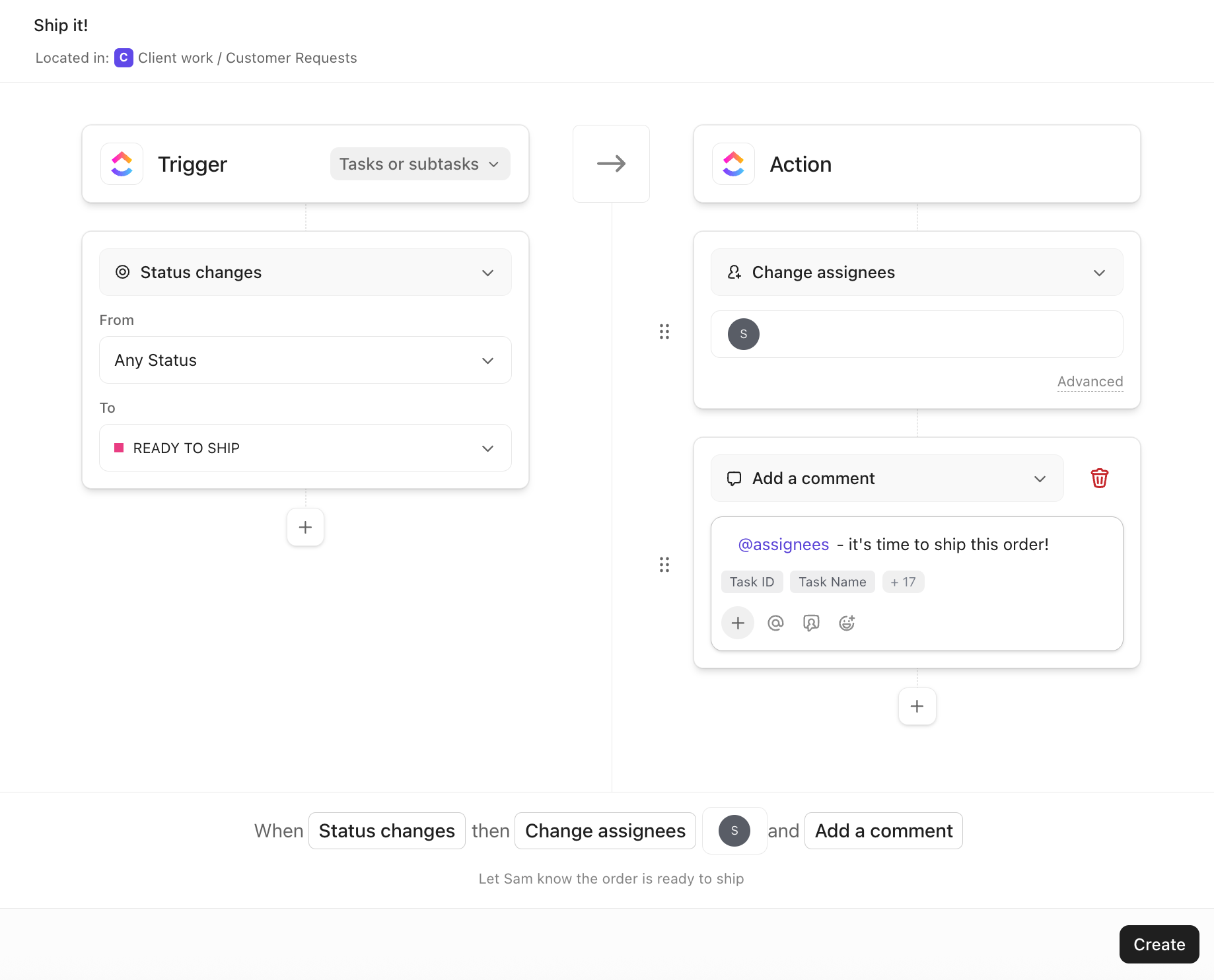
Task: Open the @ mention icon in the comment
Action: [x=775, y=622]
